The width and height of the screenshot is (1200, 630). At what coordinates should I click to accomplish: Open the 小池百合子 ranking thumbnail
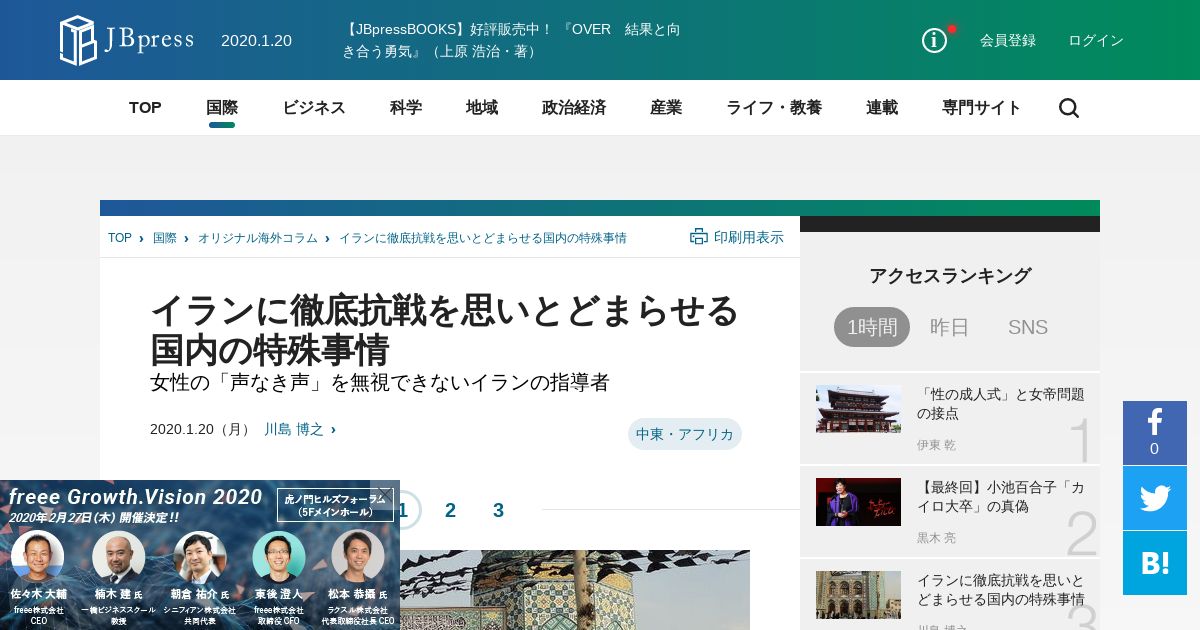tap(858, 502)
